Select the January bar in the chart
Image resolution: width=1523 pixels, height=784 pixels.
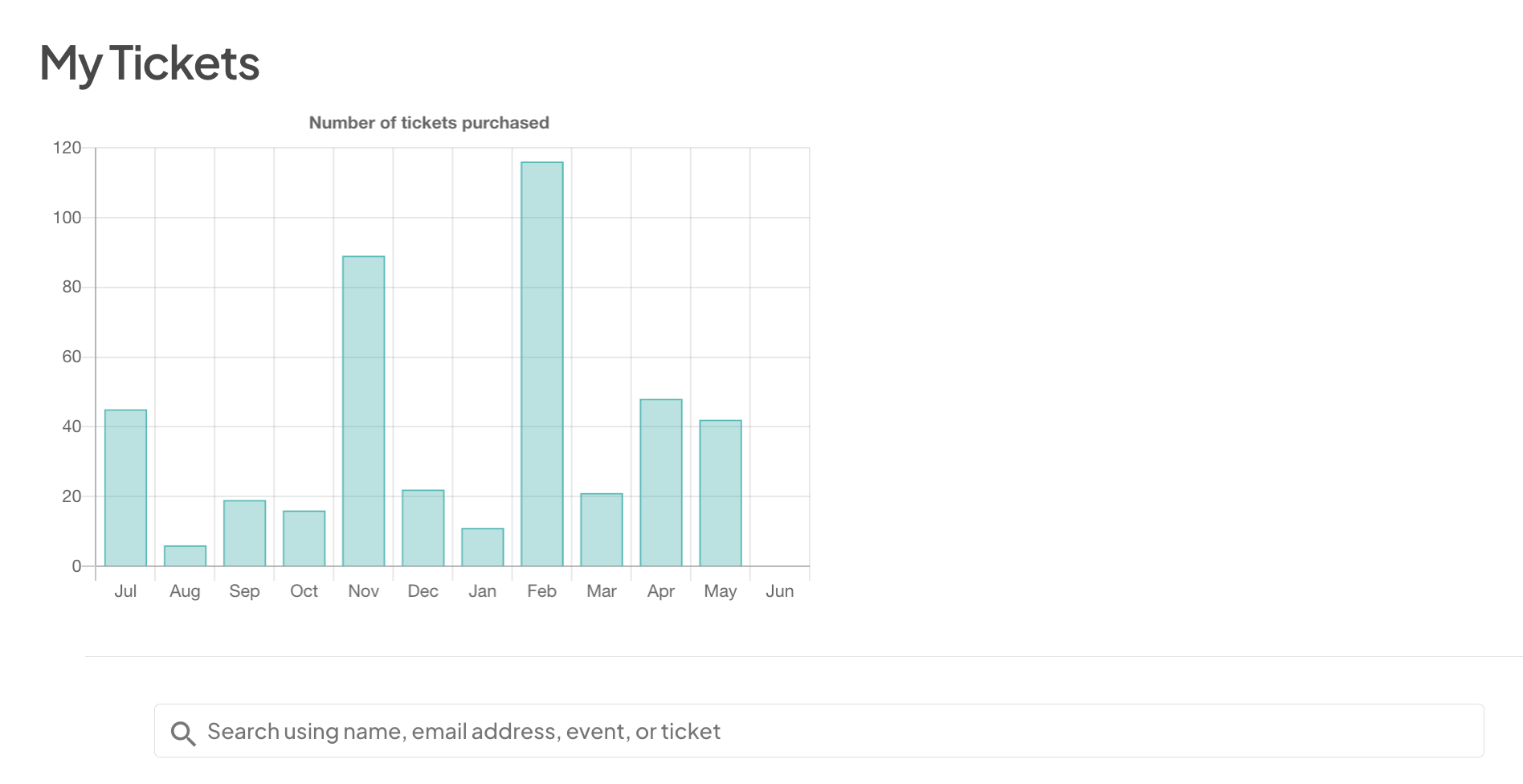[483, 546]
